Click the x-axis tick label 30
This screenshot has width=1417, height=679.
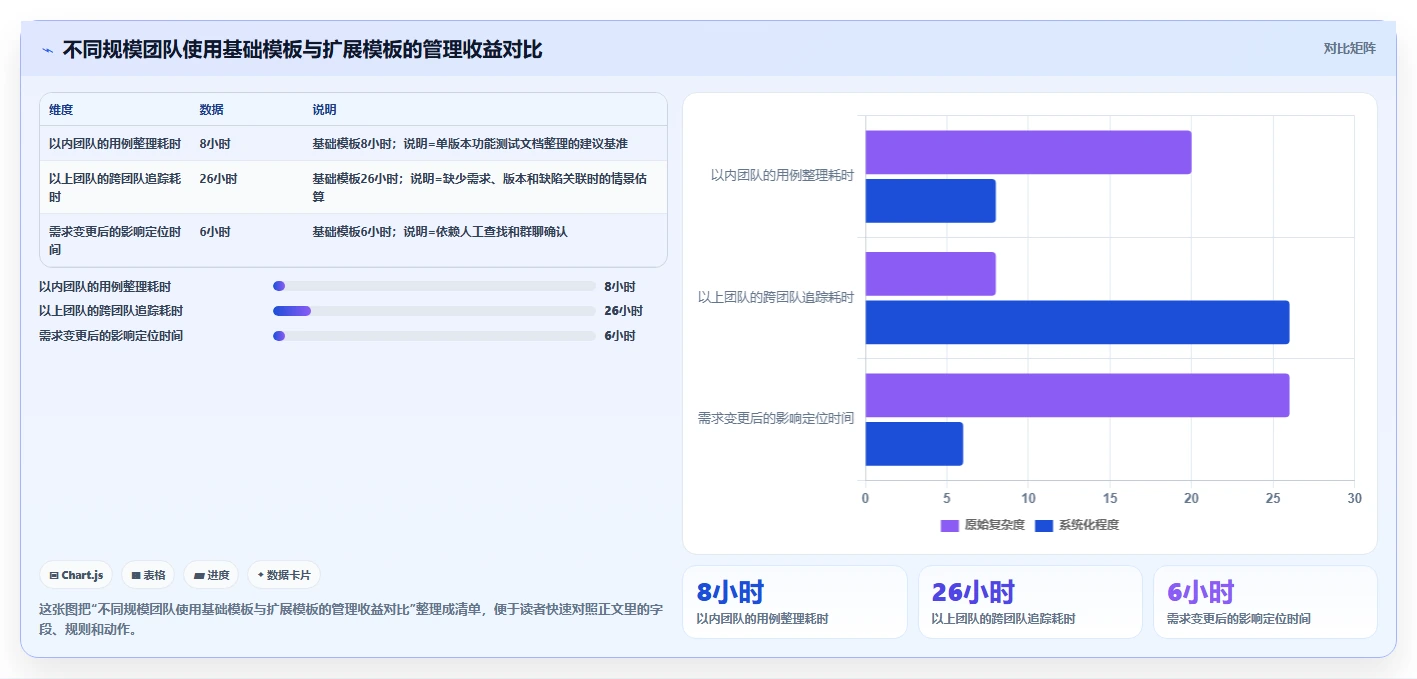point(1354,498)
